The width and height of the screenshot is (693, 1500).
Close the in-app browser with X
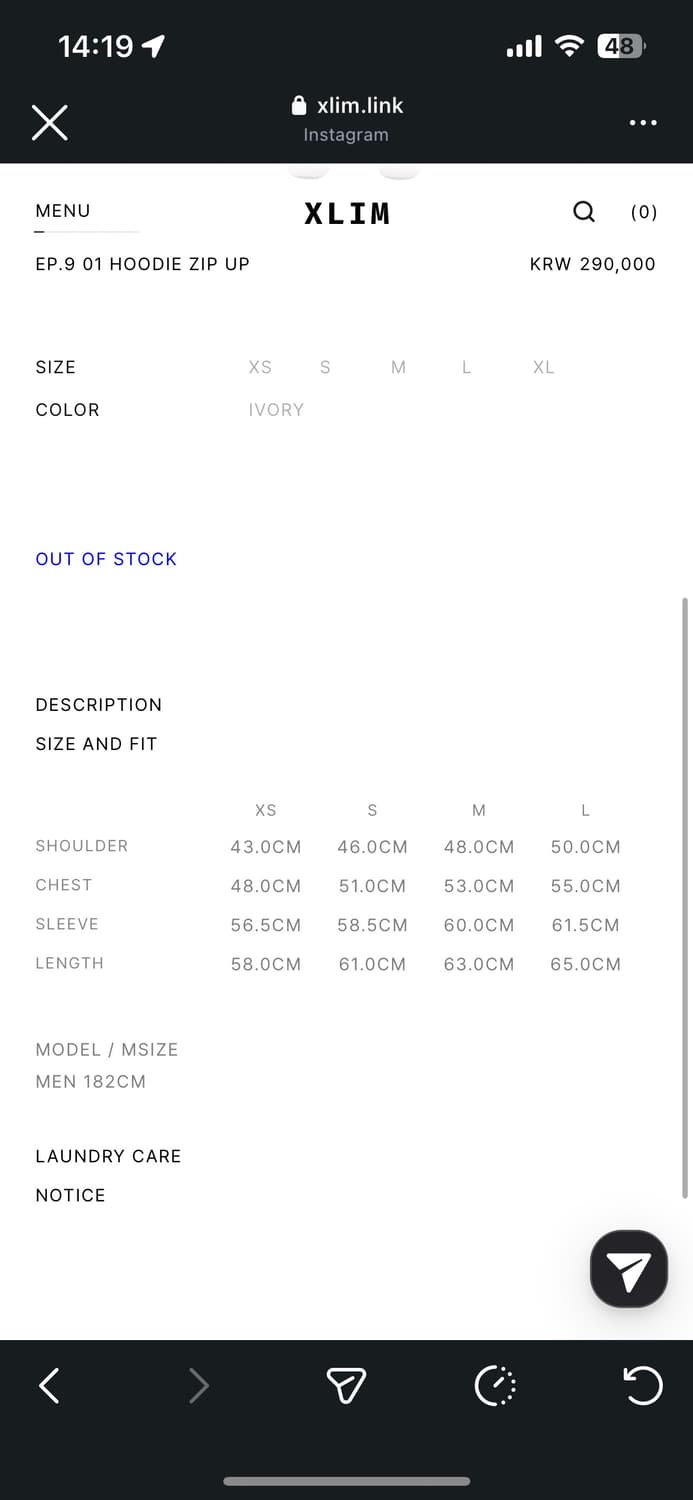(x=49, y=123)
